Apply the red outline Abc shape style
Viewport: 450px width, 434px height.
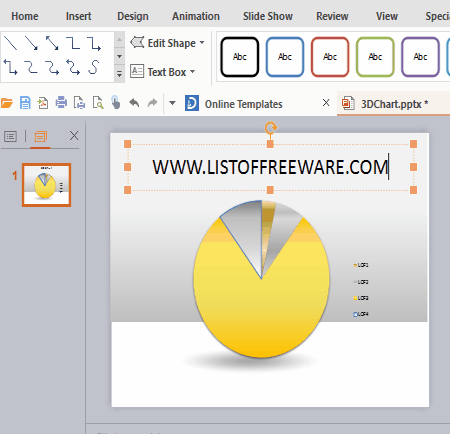330,57
